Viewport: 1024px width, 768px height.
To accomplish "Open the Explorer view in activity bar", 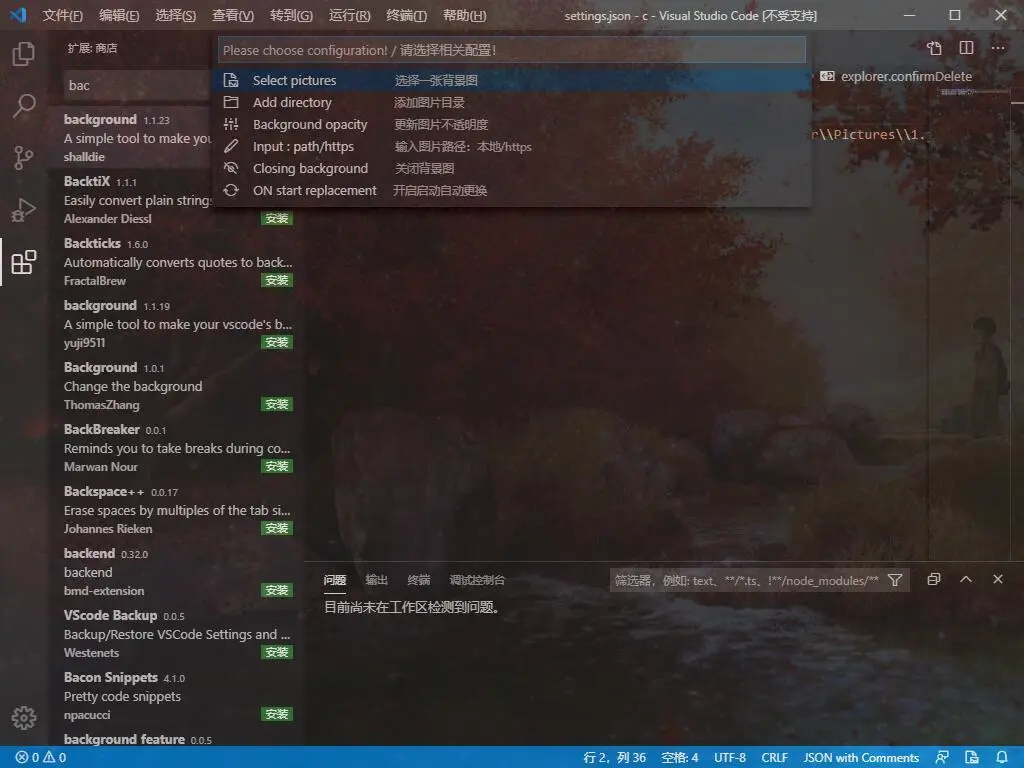I will tap(24, 54).
